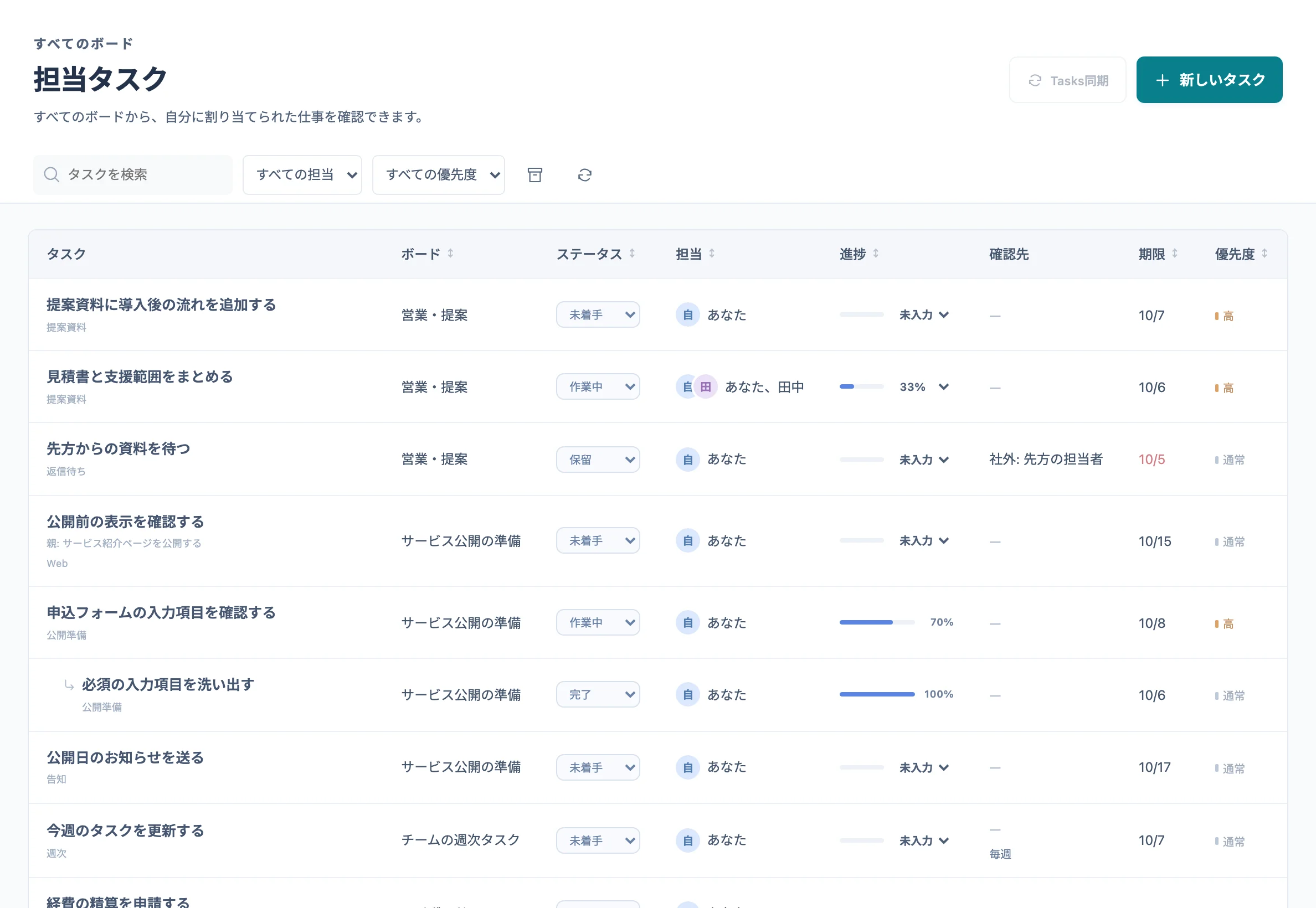Open the すべての担当 filter dropdown

click(302, 174)
